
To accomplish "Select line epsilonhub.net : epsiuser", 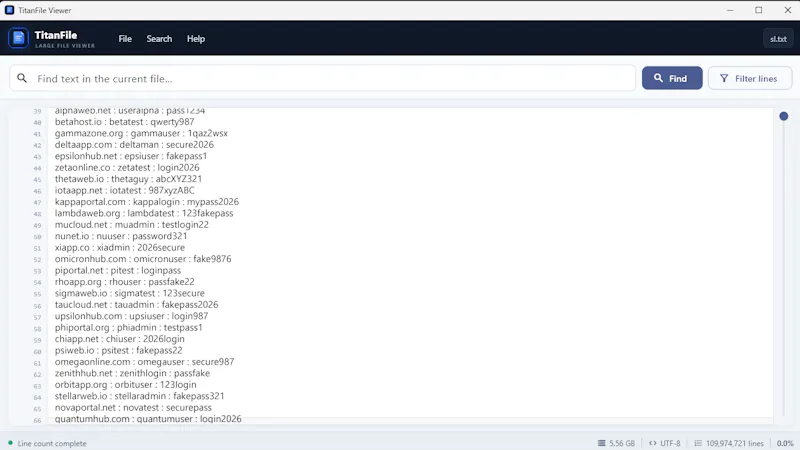I will 131,156.
